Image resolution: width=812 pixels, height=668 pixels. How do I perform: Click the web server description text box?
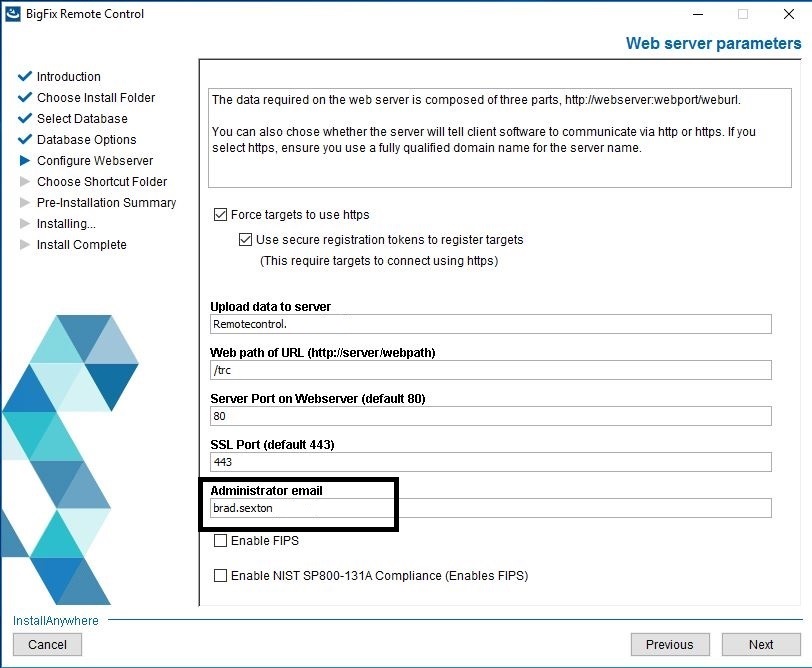point(500,138)
